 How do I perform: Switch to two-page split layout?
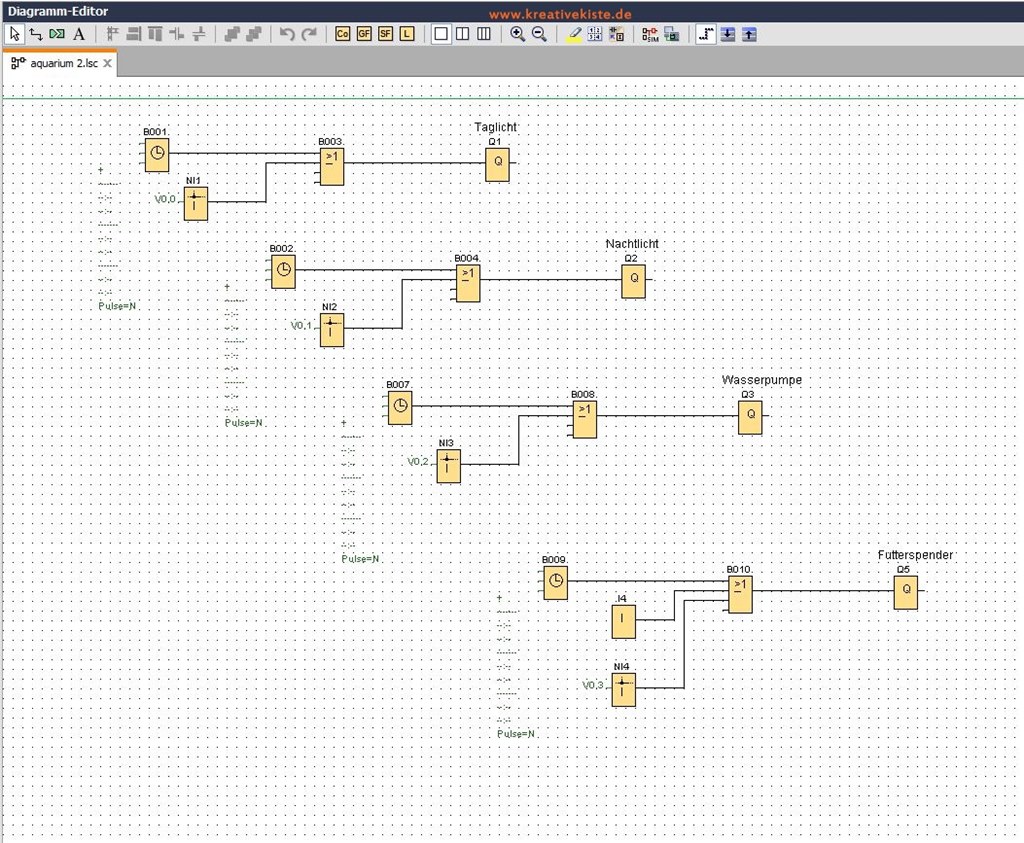[x=462, y=34]
